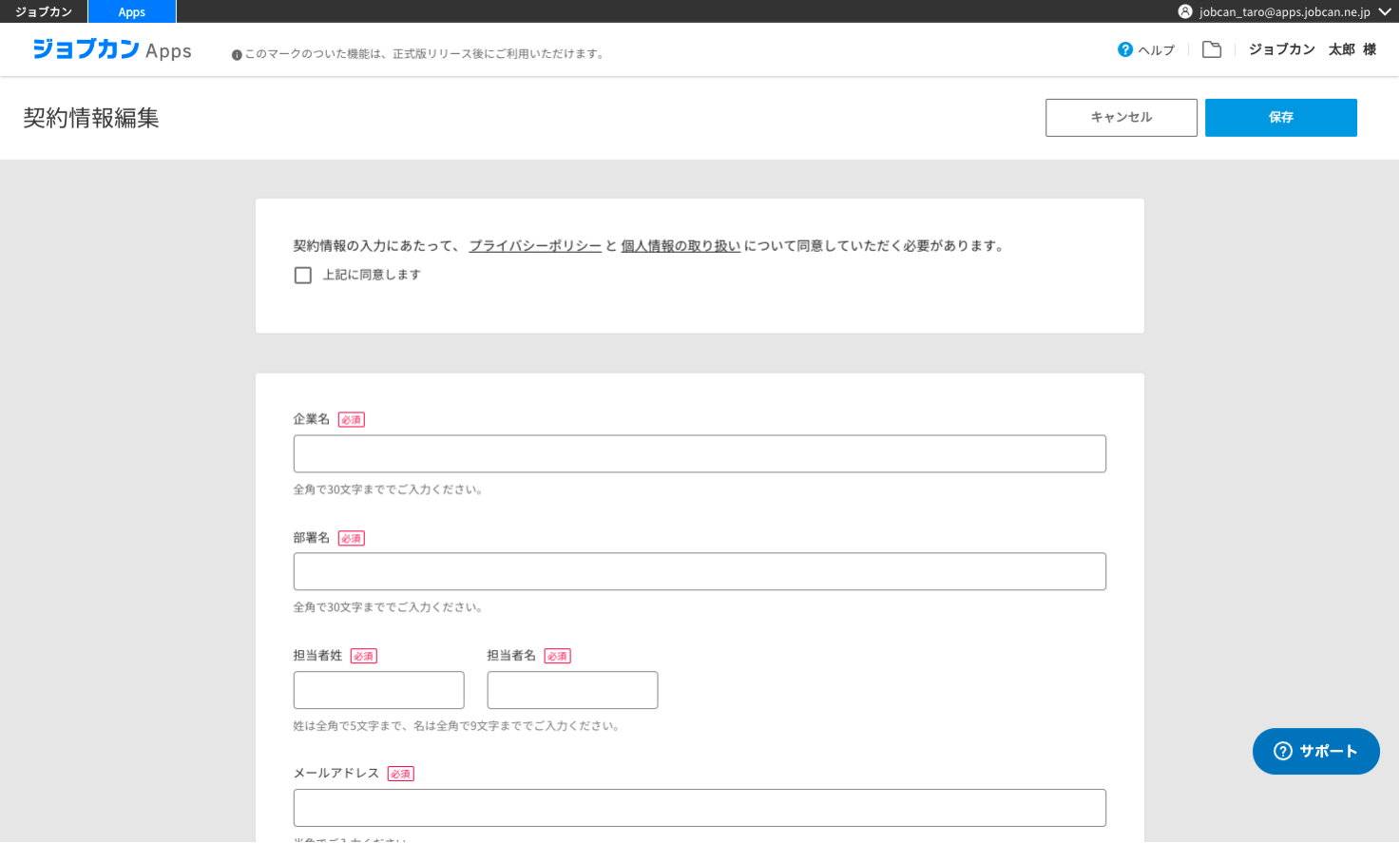Click the info mark icon beside release notice
1400x843 pixels.
click(x=237, y=55)
